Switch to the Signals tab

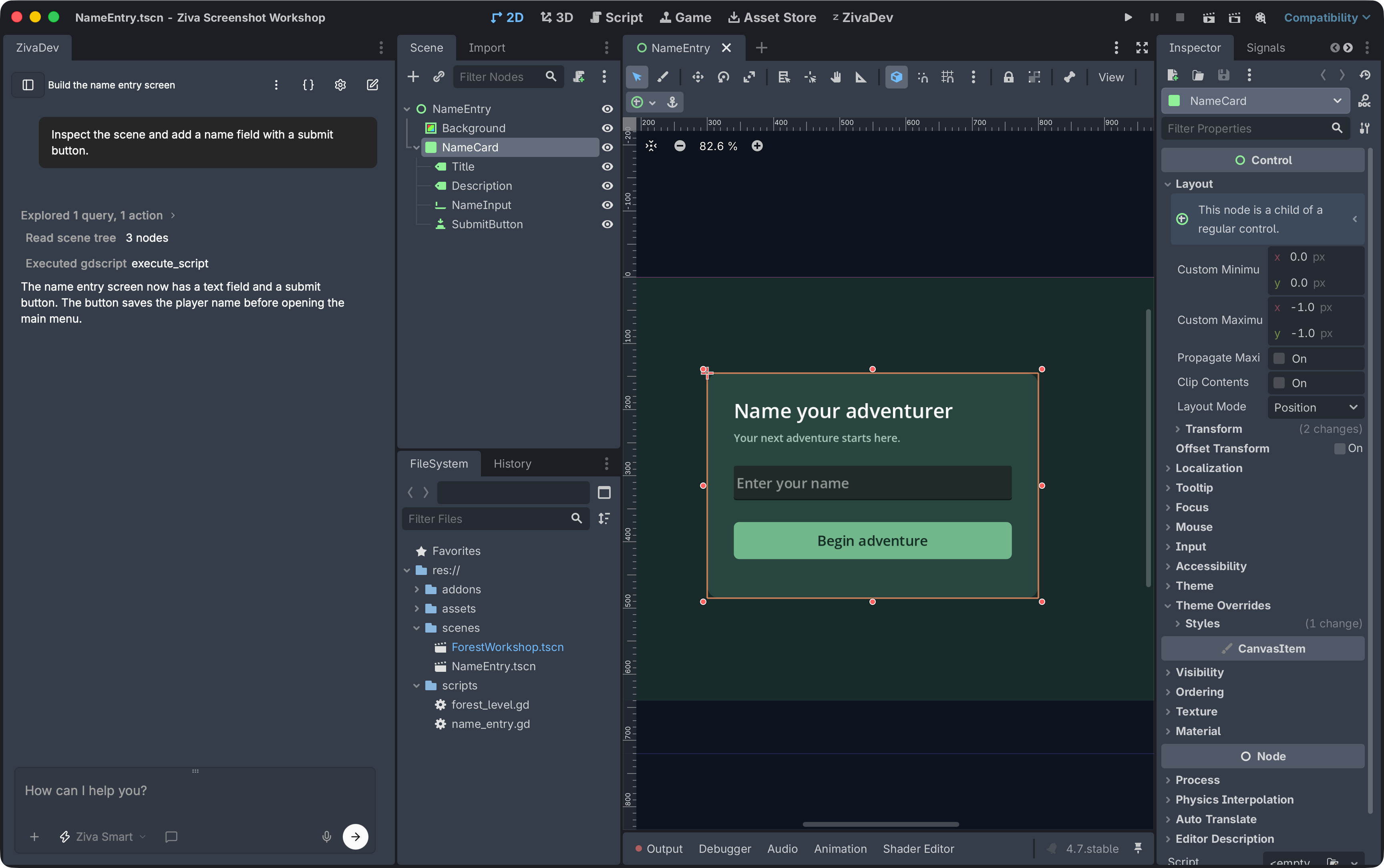point(1265,48)
